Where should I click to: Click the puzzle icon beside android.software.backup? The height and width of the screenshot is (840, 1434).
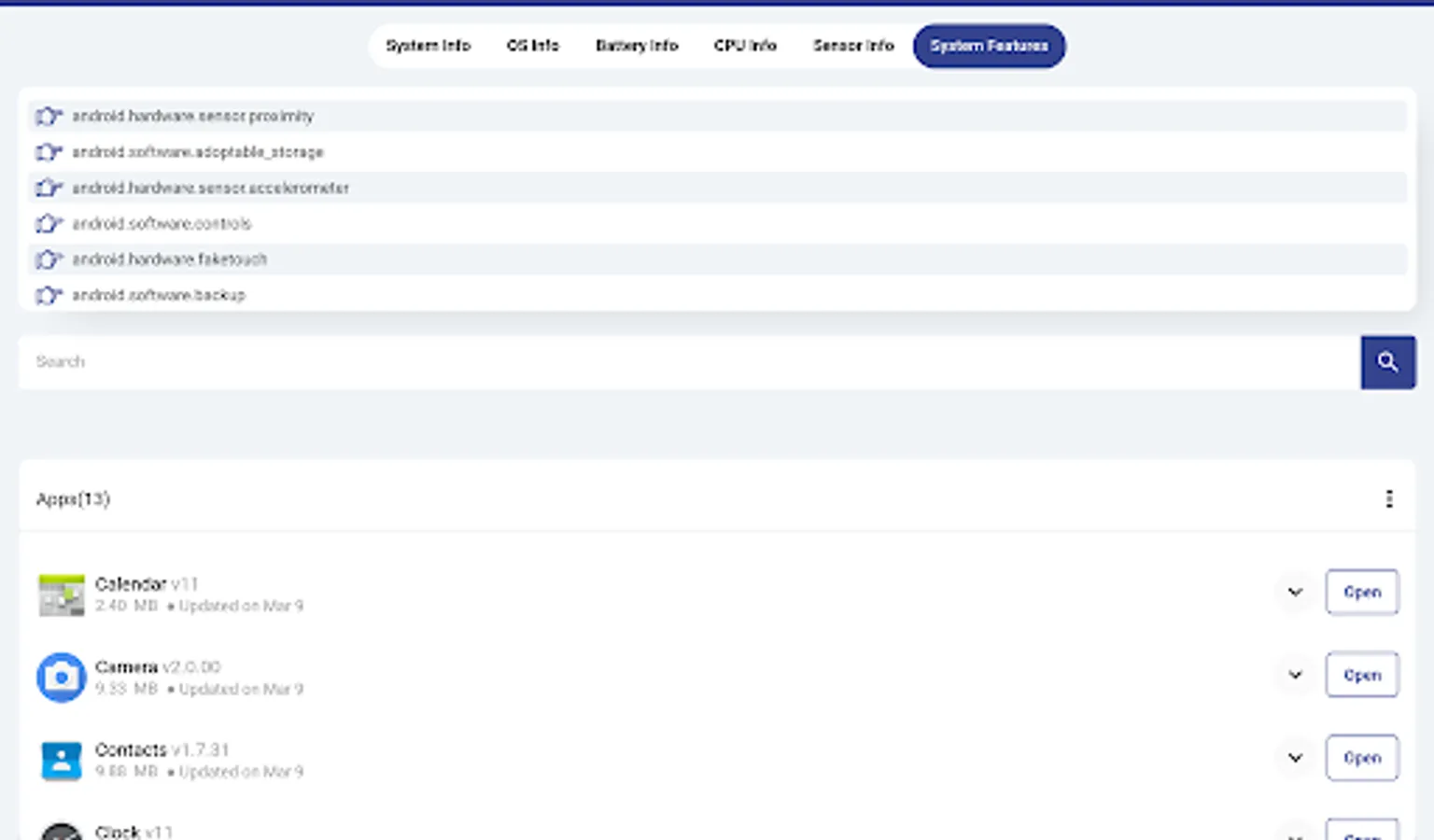tap(48, 295)
